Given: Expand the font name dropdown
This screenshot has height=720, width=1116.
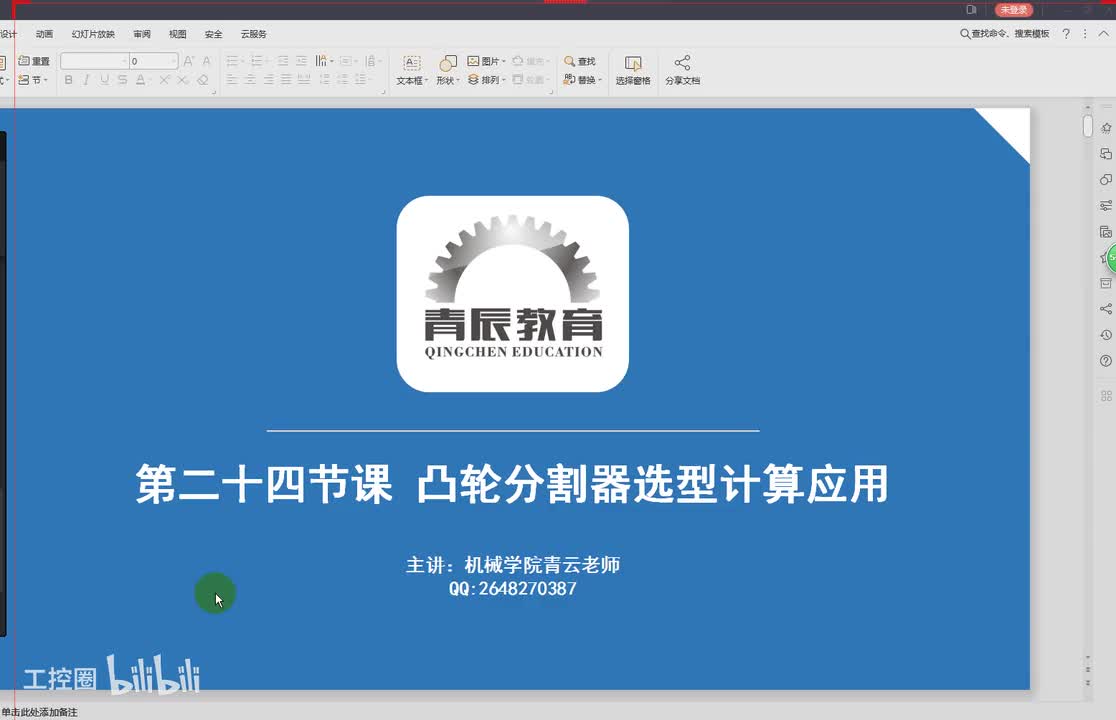Looking at the screenshot, I should (x=125, y=61).
